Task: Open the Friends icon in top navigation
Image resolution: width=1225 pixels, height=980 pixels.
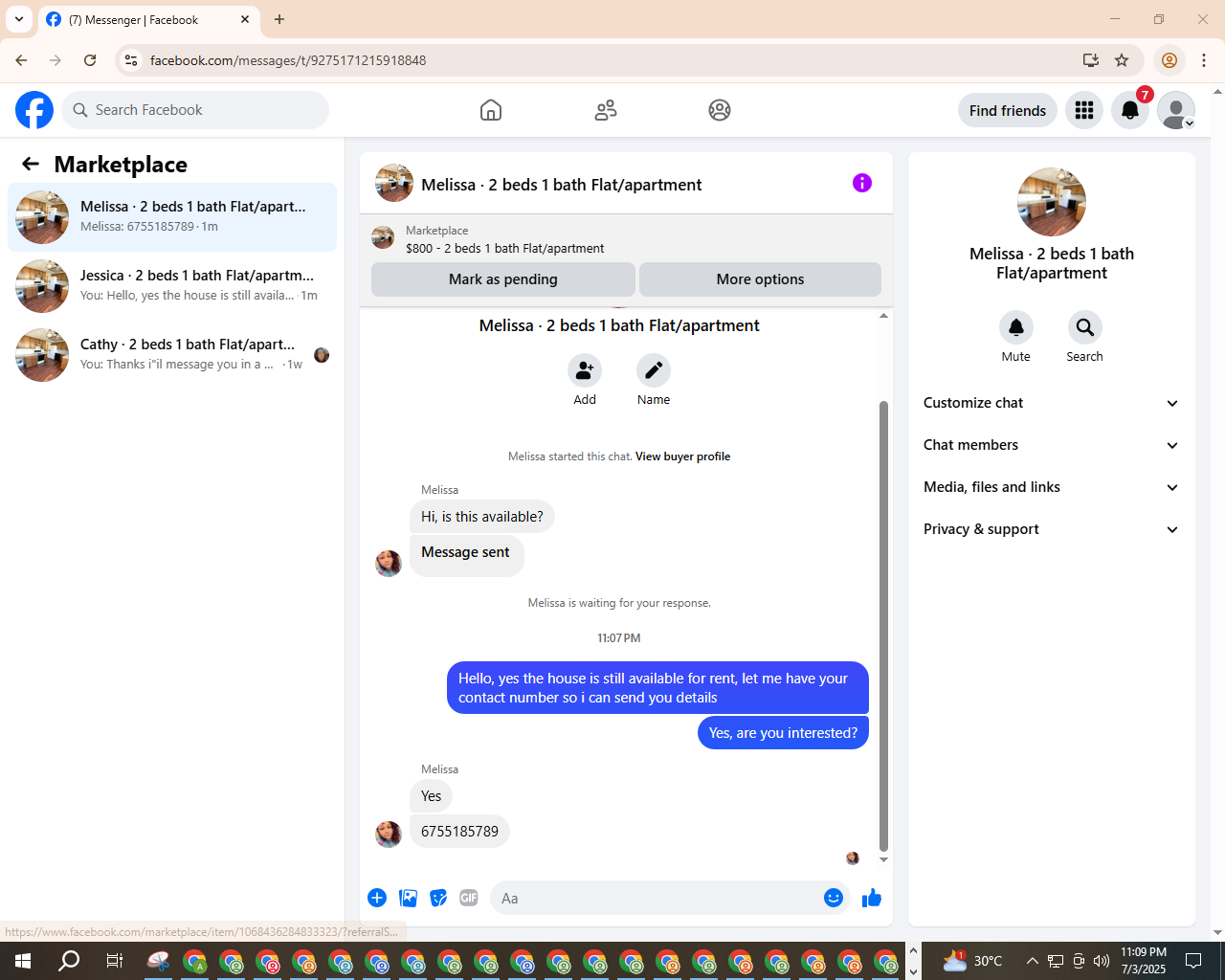Action: coord(606,110)
